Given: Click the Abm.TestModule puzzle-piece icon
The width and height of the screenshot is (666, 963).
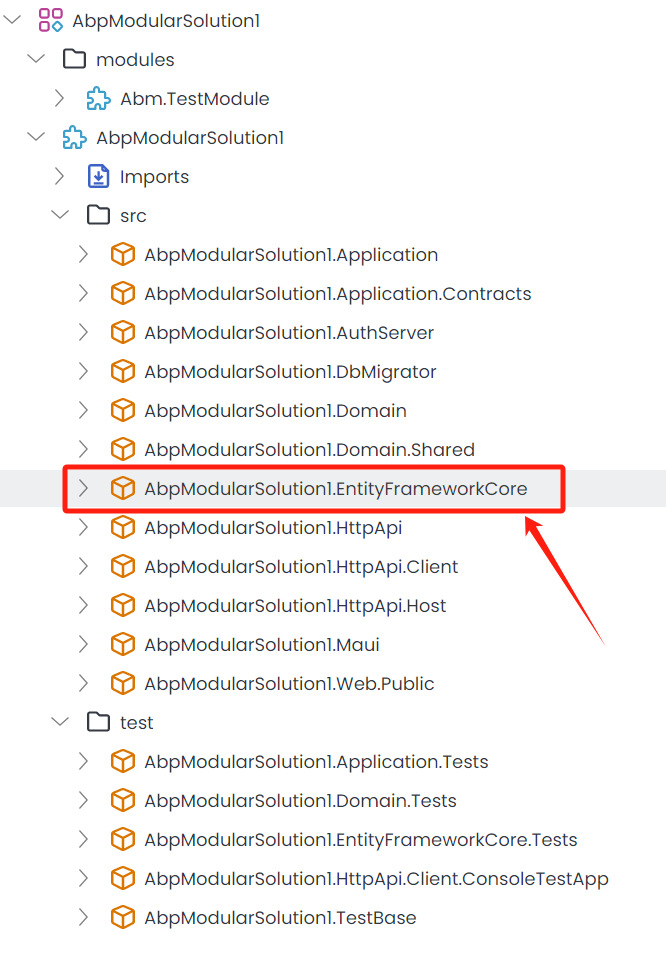Looking at the screenshot, I should coord(98,98).
